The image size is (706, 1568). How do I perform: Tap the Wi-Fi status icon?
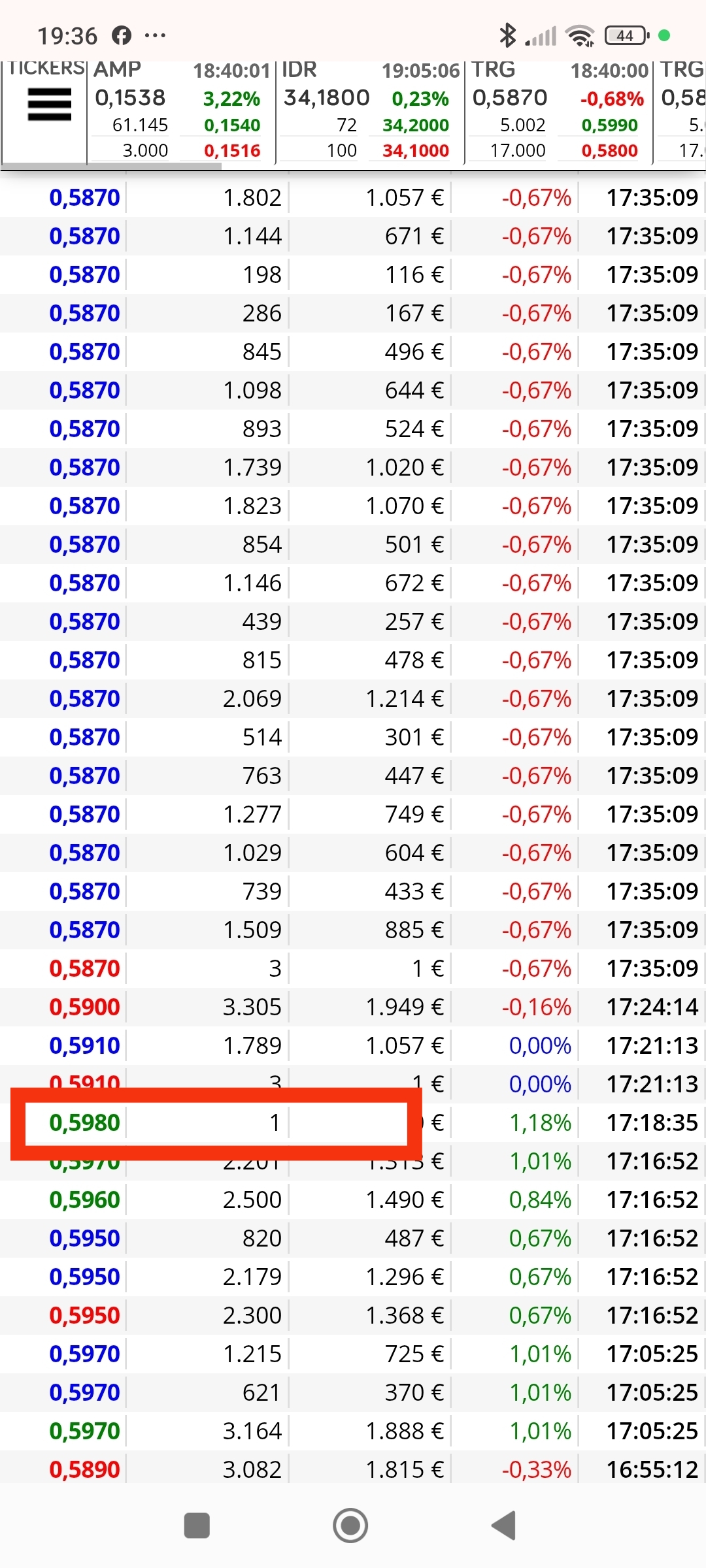580,36
